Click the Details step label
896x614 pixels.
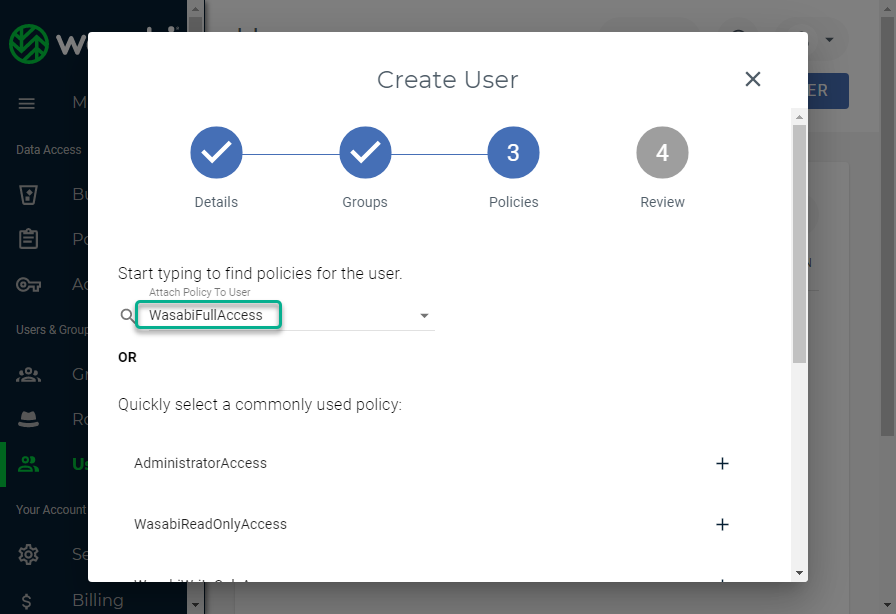click(216, 202)
